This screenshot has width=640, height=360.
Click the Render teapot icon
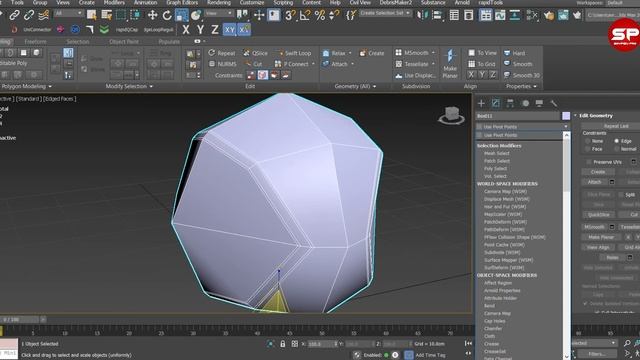[x=577, y=16]
